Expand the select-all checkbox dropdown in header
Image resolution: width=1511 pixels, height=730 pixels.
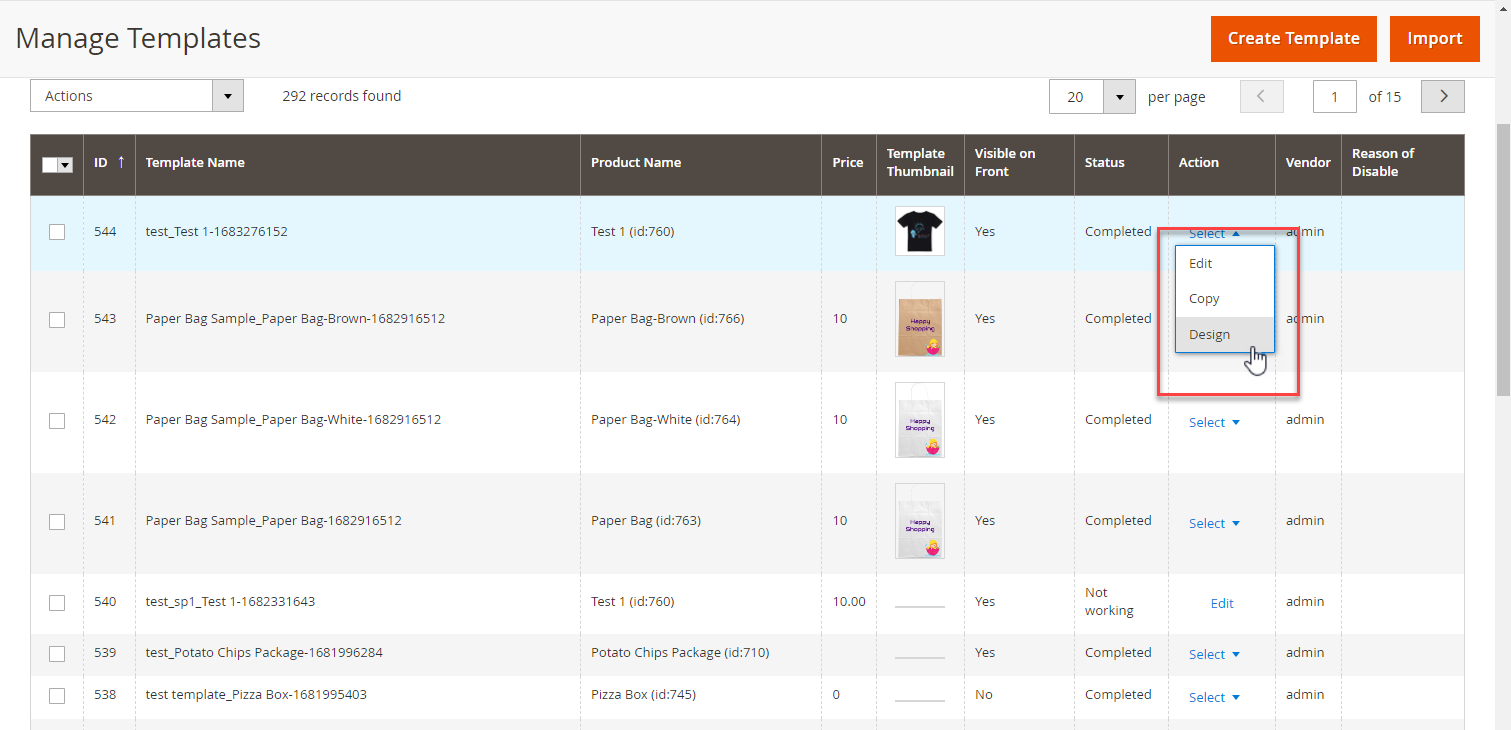click(66, 165)
